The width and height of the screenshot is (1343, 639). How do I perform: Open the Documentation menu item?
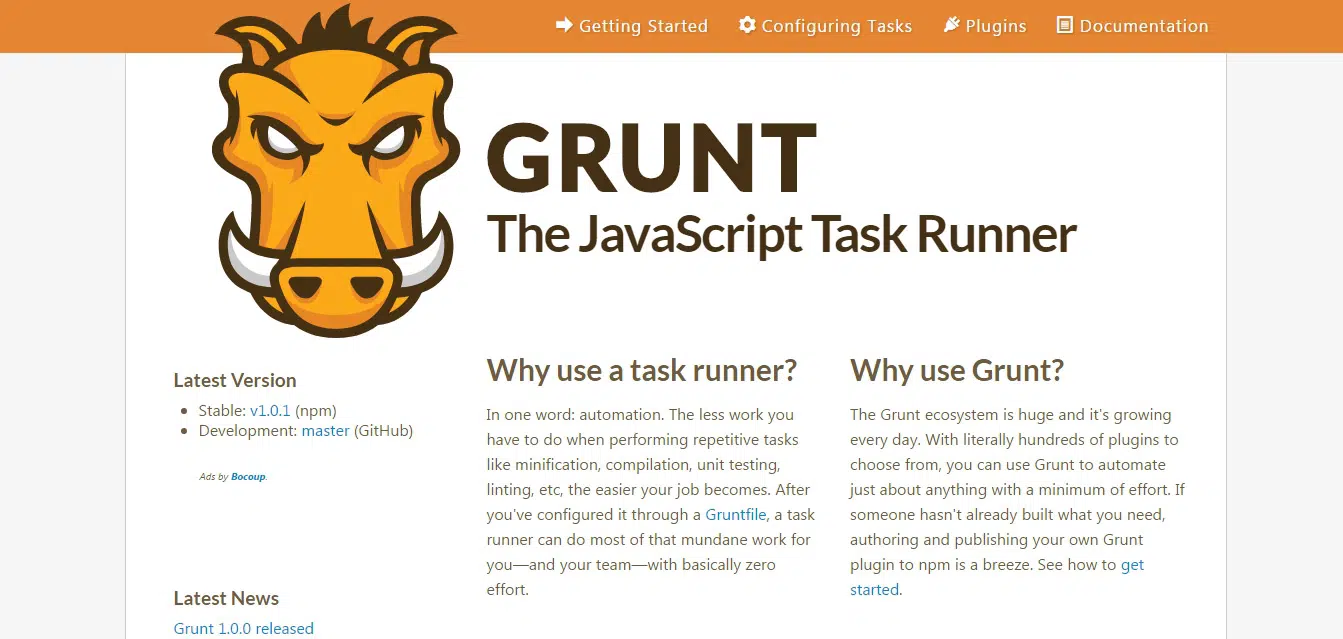pyautogui.click(x=1143, y=26)
